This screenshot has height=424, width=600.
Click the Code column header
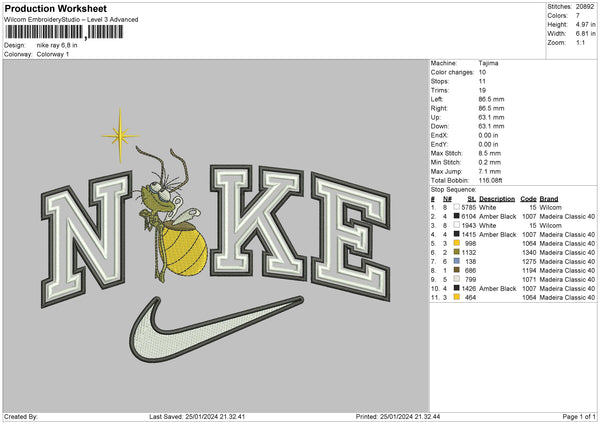(x=528, y=198)
